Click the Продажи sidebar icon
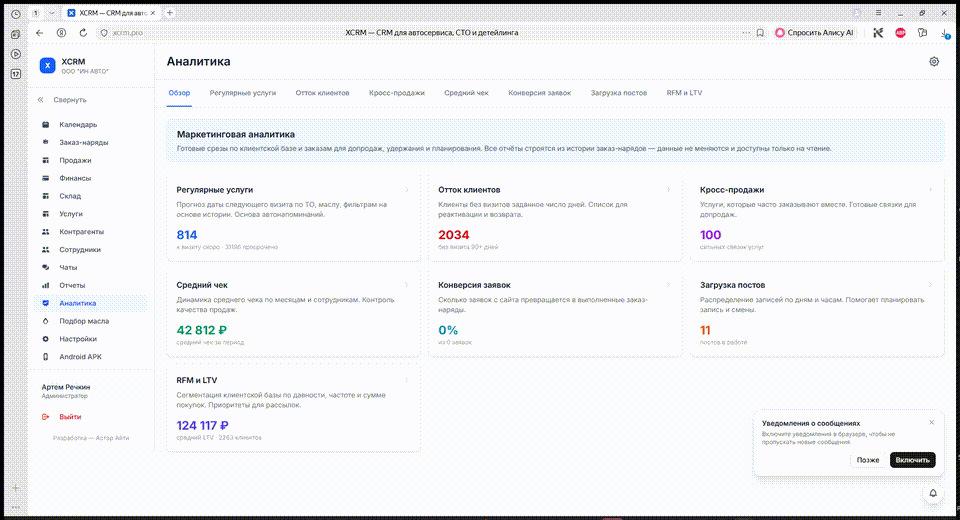The height and width of the screenshot is (520, 960). click(x=45, y=160)
